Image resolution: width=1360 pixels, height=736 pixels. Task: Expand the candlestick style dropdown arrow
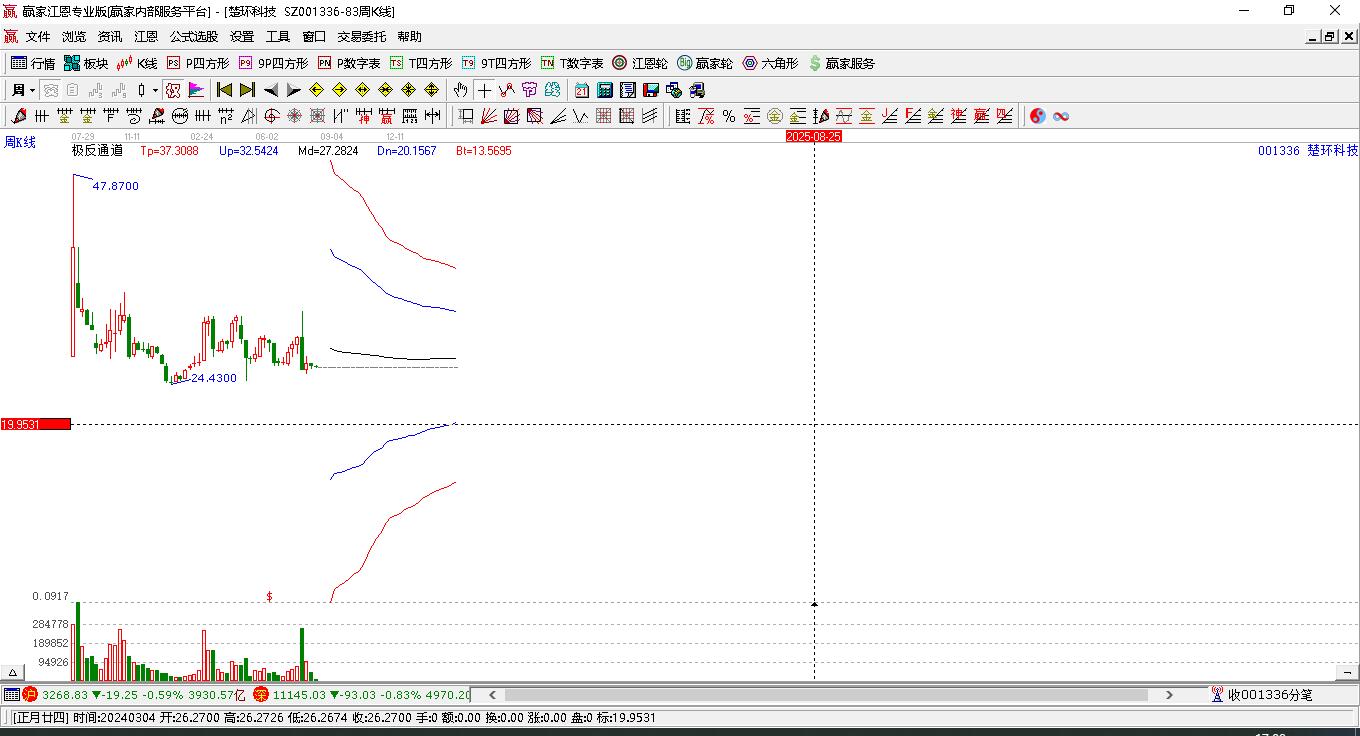(155, 90)
